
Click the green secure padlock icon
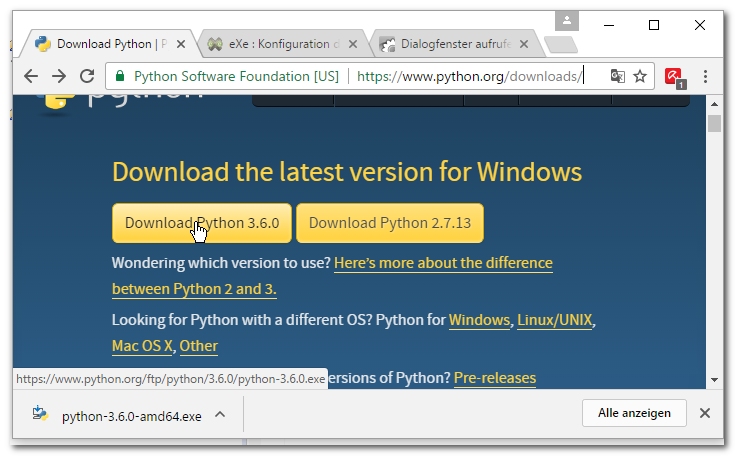(x=120, y=76)
